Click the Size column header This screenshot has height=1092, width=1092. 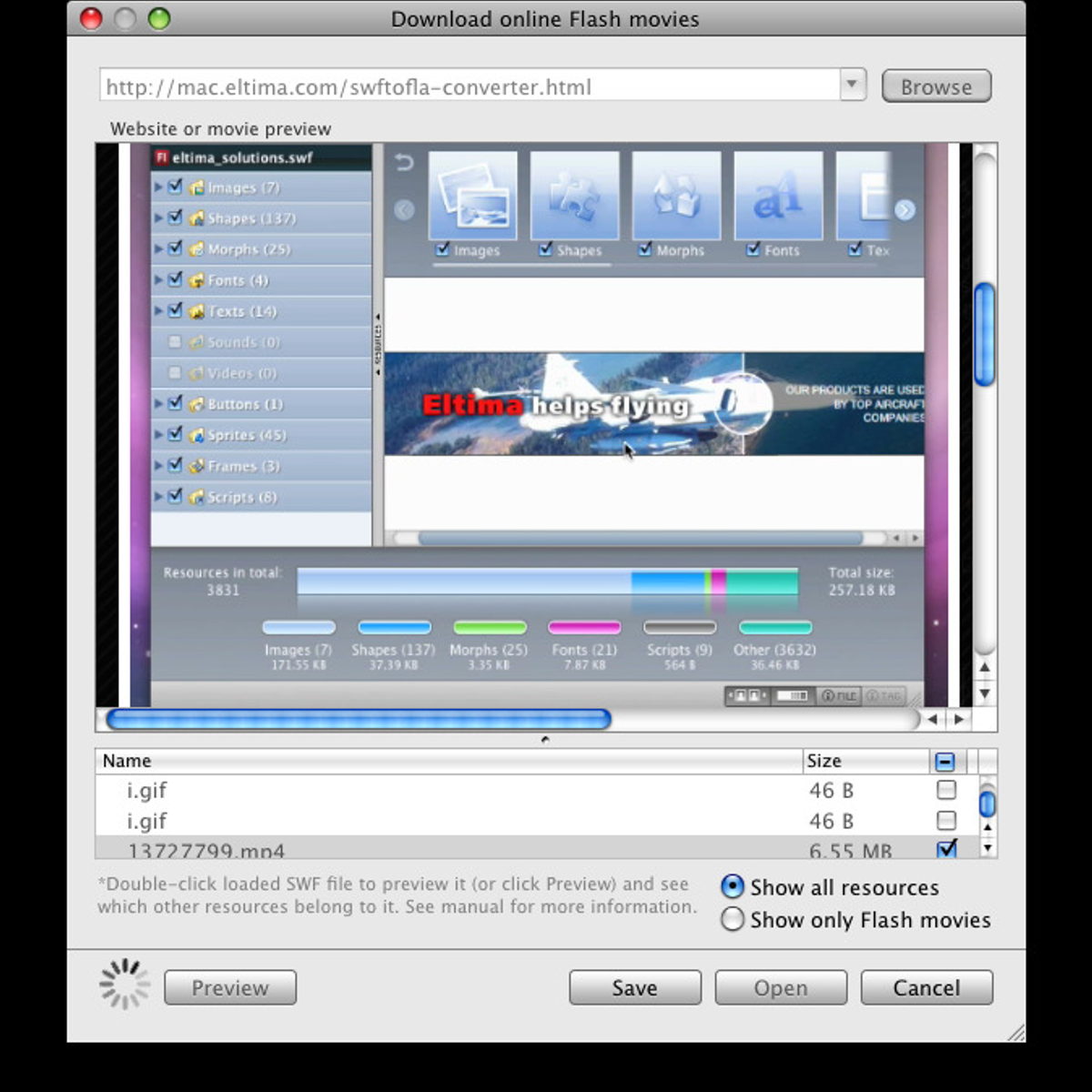tap(864, 761)
